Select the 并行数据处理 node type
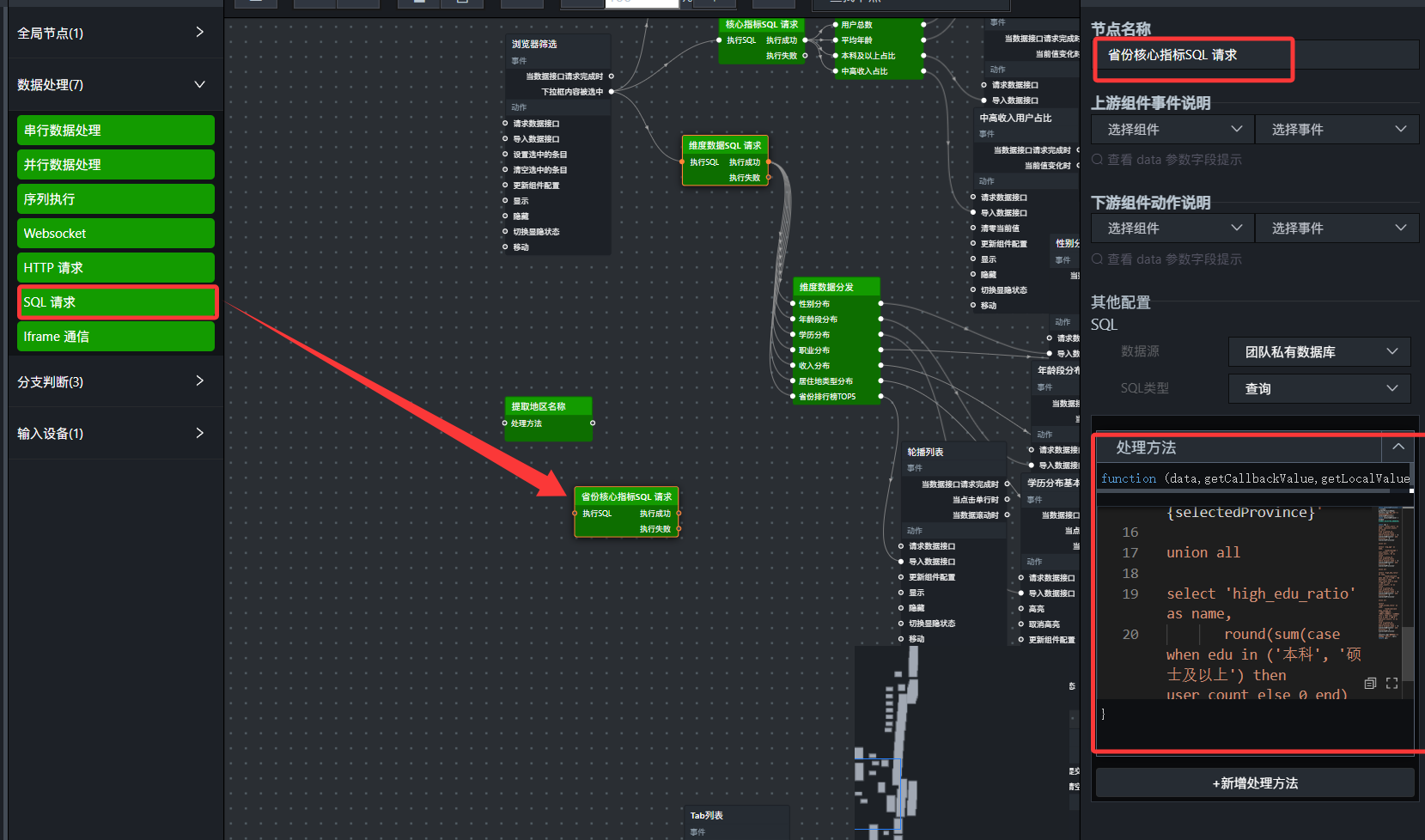 coord(116,165)
